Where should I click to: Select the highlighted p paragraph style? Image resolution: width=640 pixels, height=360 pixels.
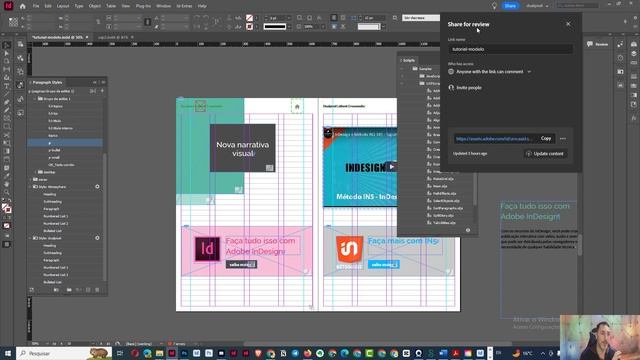[x=65, y=143]
